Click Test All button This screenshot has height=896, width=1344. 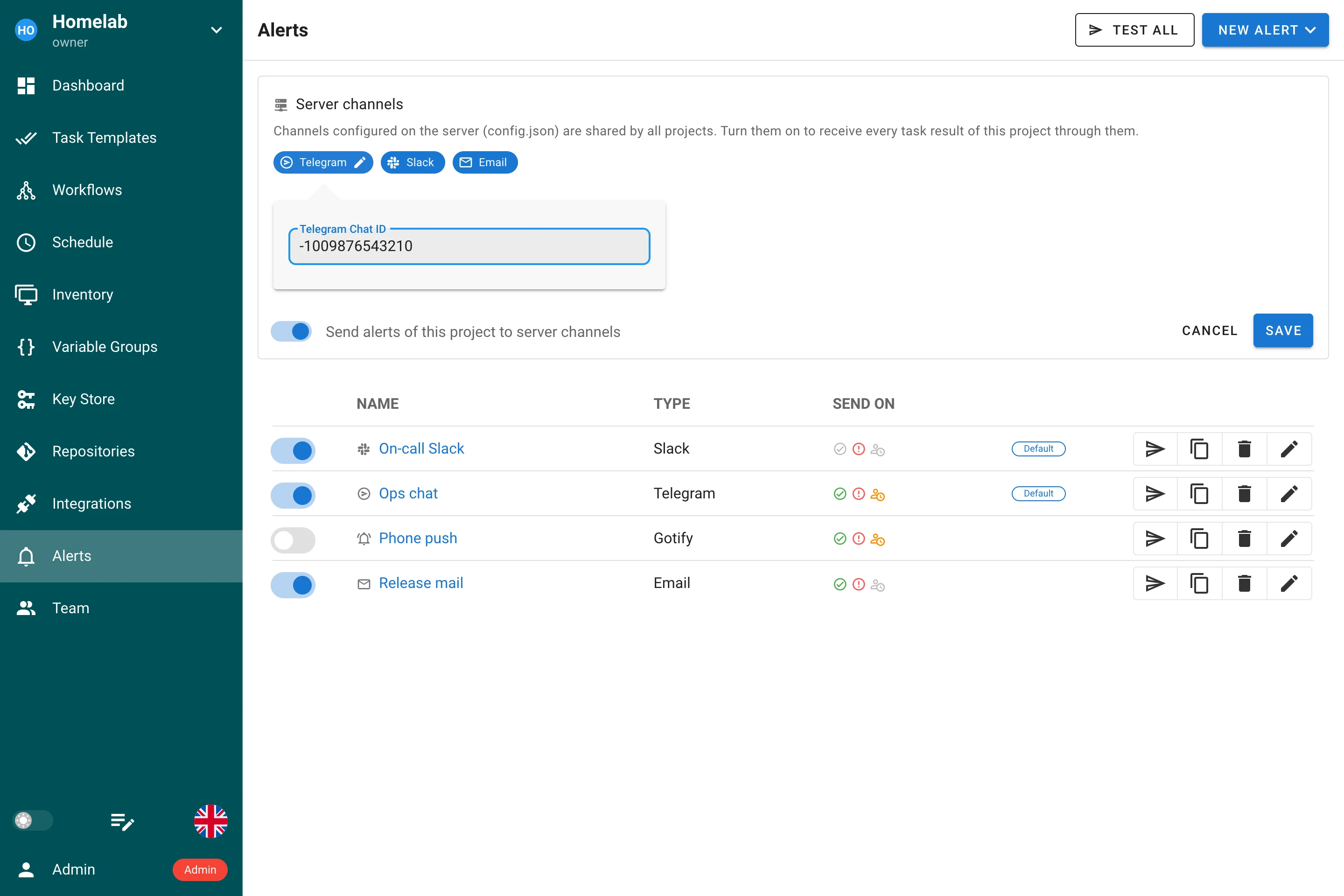(1134, 30)
